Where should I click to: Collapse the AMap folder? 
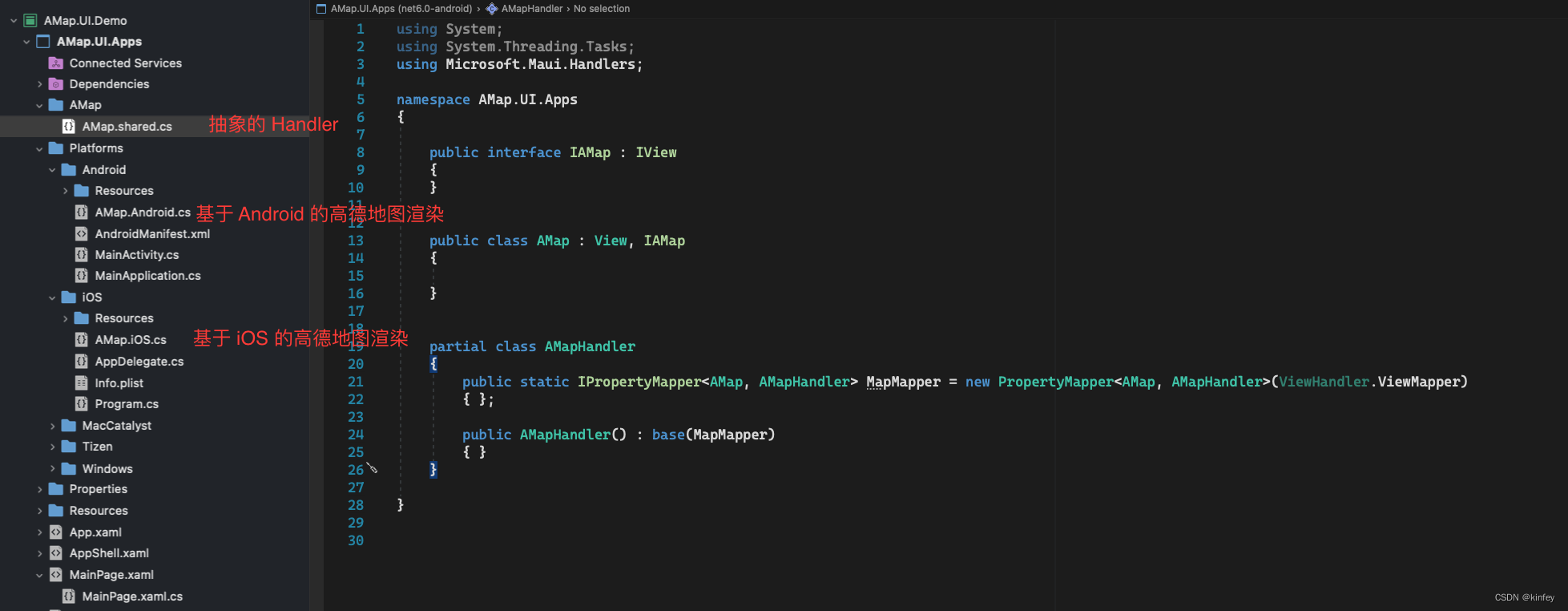39,105
